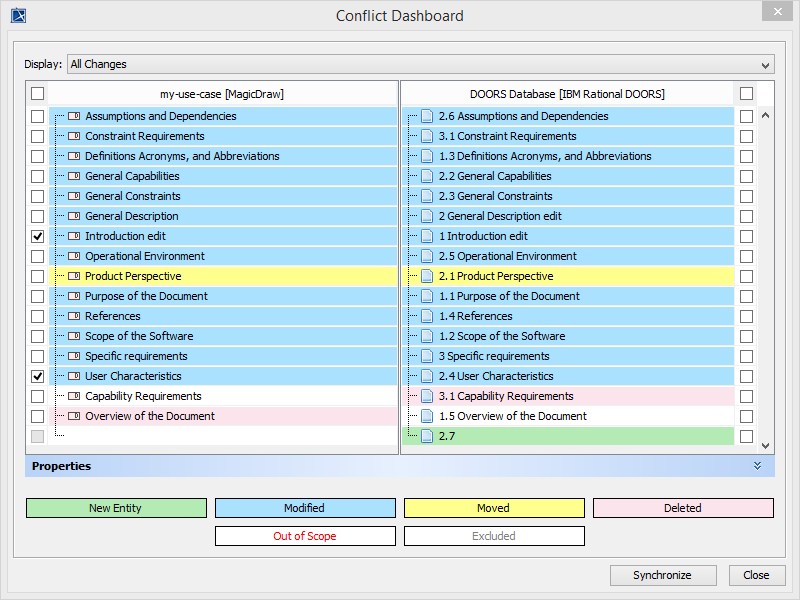Click the MagicDraw app icon in title bar
The image size is (800, 600).
coord(18,15)
